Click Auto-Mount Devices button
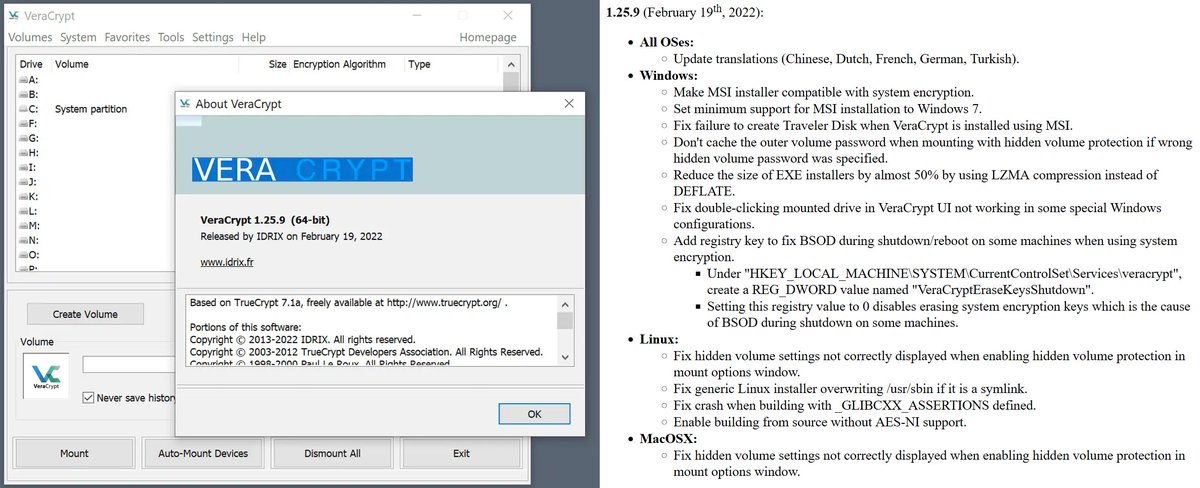Image resolution: width=1200 pixels, height=488 pixels. pyautogui.click(x=203, y=453)
